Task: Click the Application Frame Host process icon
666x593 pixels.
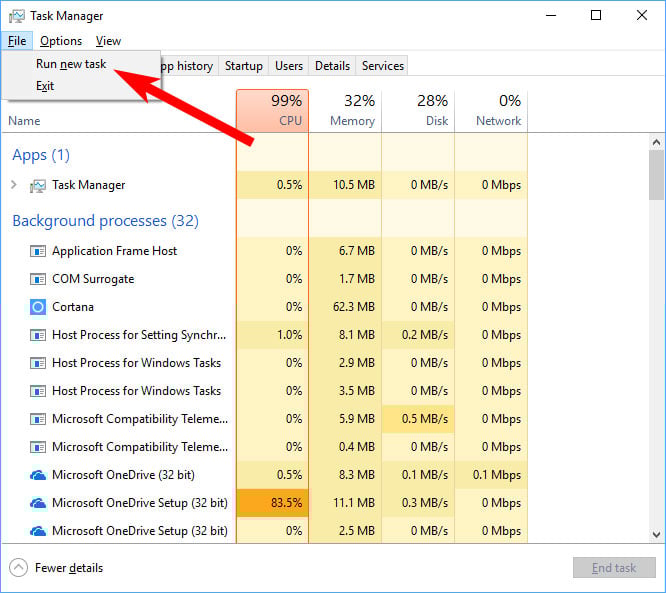Action: [x=38, y=251]
